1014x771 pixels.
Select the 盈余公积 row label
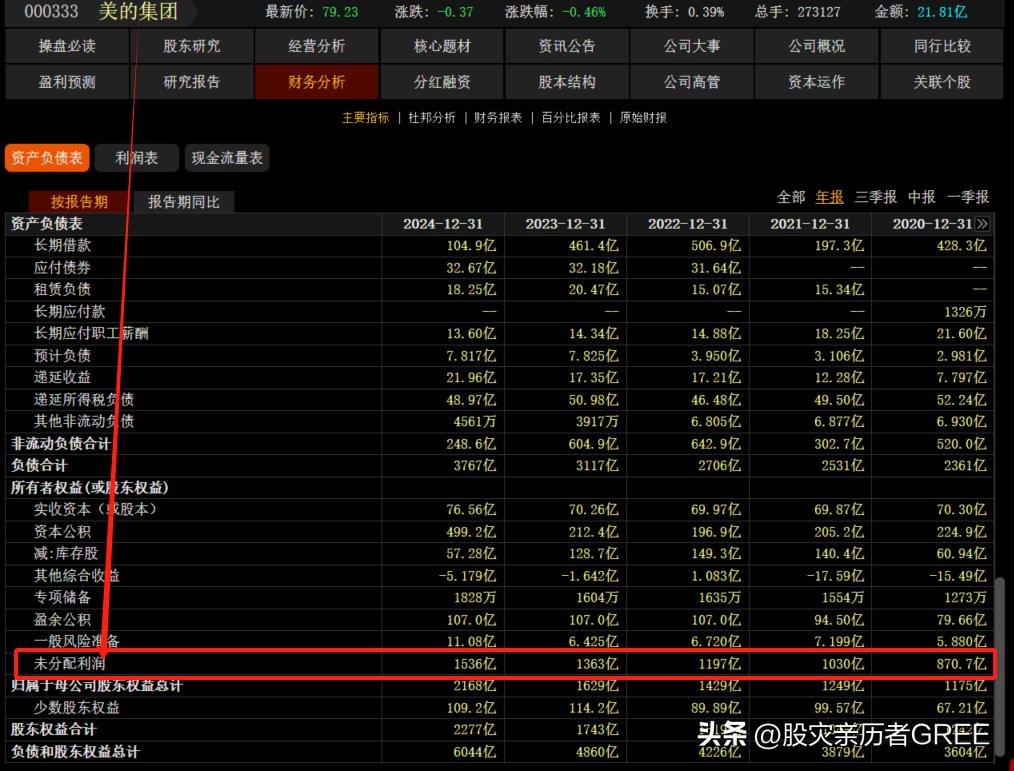tap(63, 620)
